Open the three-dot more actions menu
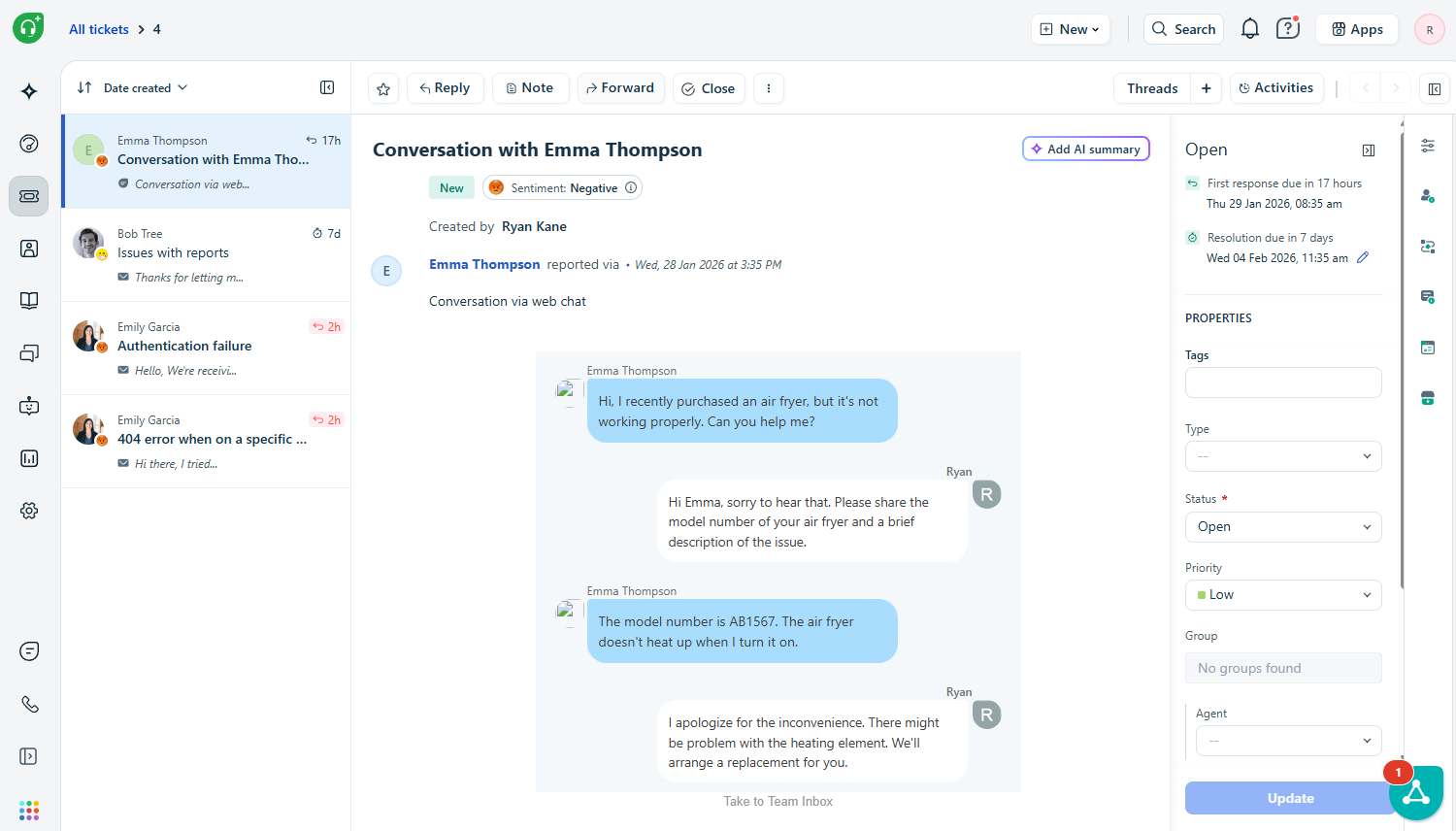This screenshot has height=831, width=1456. (x=768, y=87)
